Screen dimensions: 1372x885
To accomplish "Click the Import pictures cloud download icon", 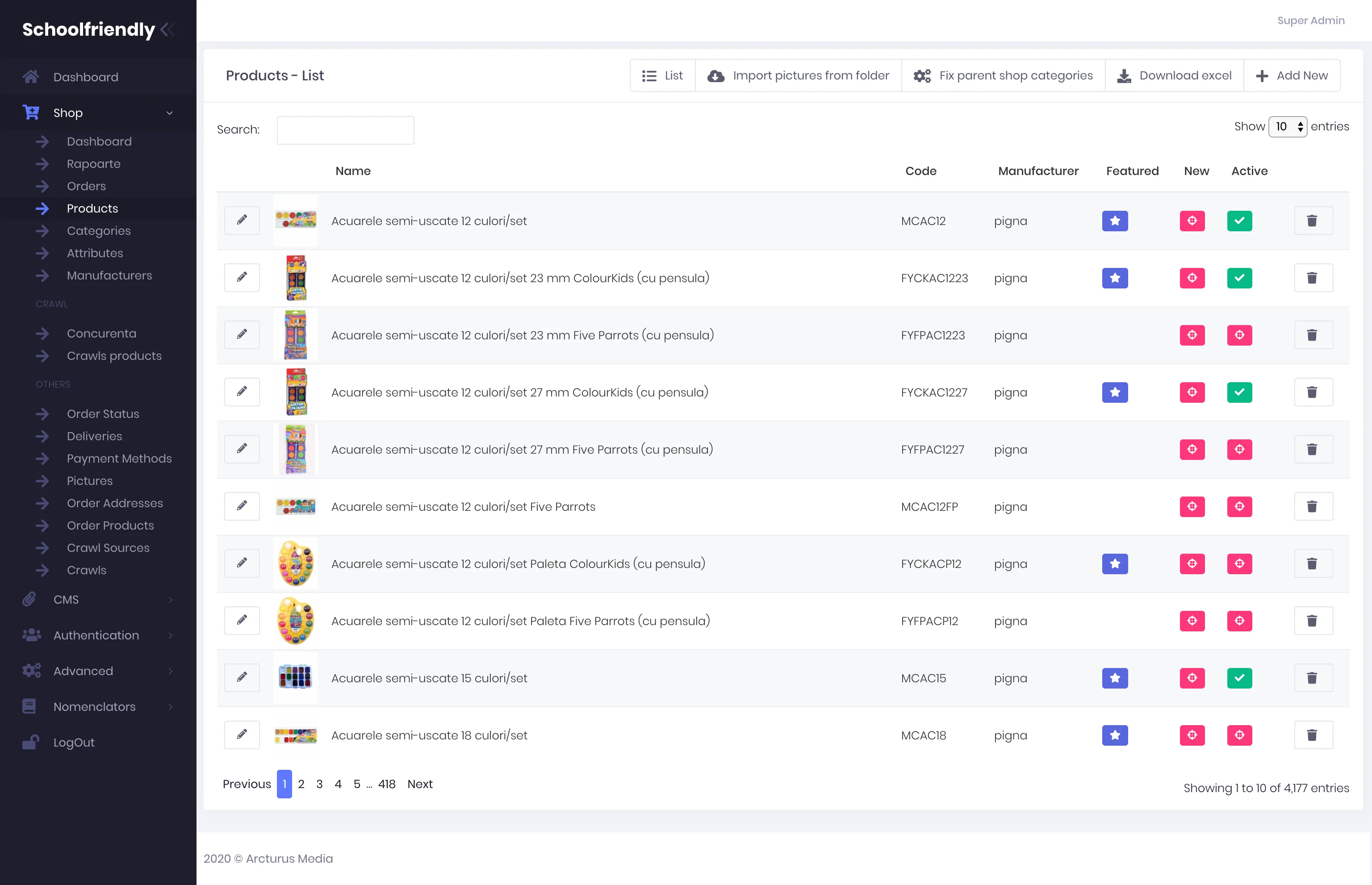I will click(x=715, y=76).
